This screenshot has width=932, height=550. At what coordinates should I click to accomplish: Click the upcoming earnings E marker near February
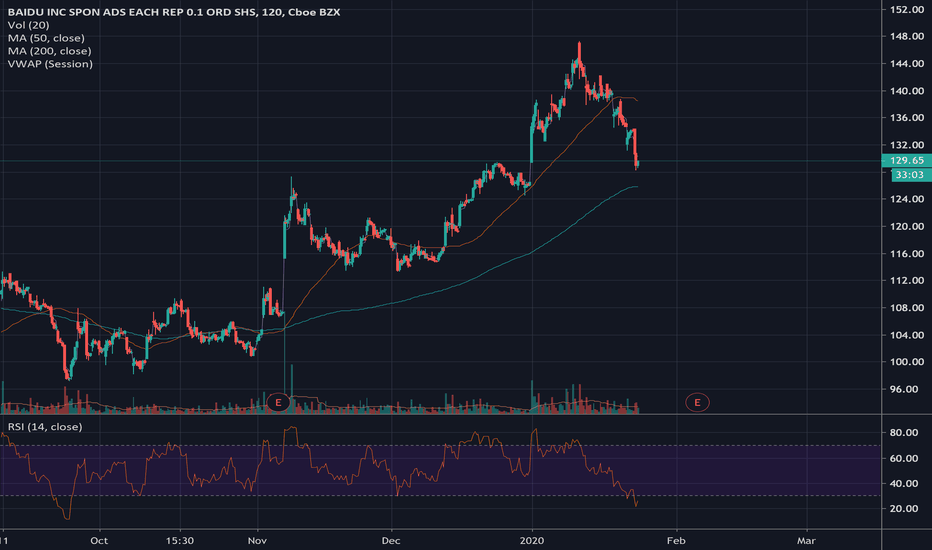(x=697, y=403)
